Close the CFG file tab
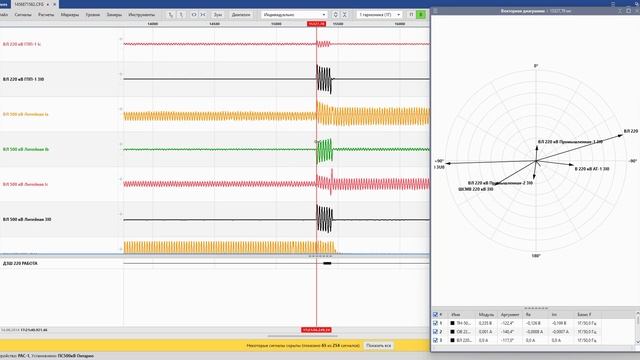Screen dimensions: 640x360 (x=55, y=4)
